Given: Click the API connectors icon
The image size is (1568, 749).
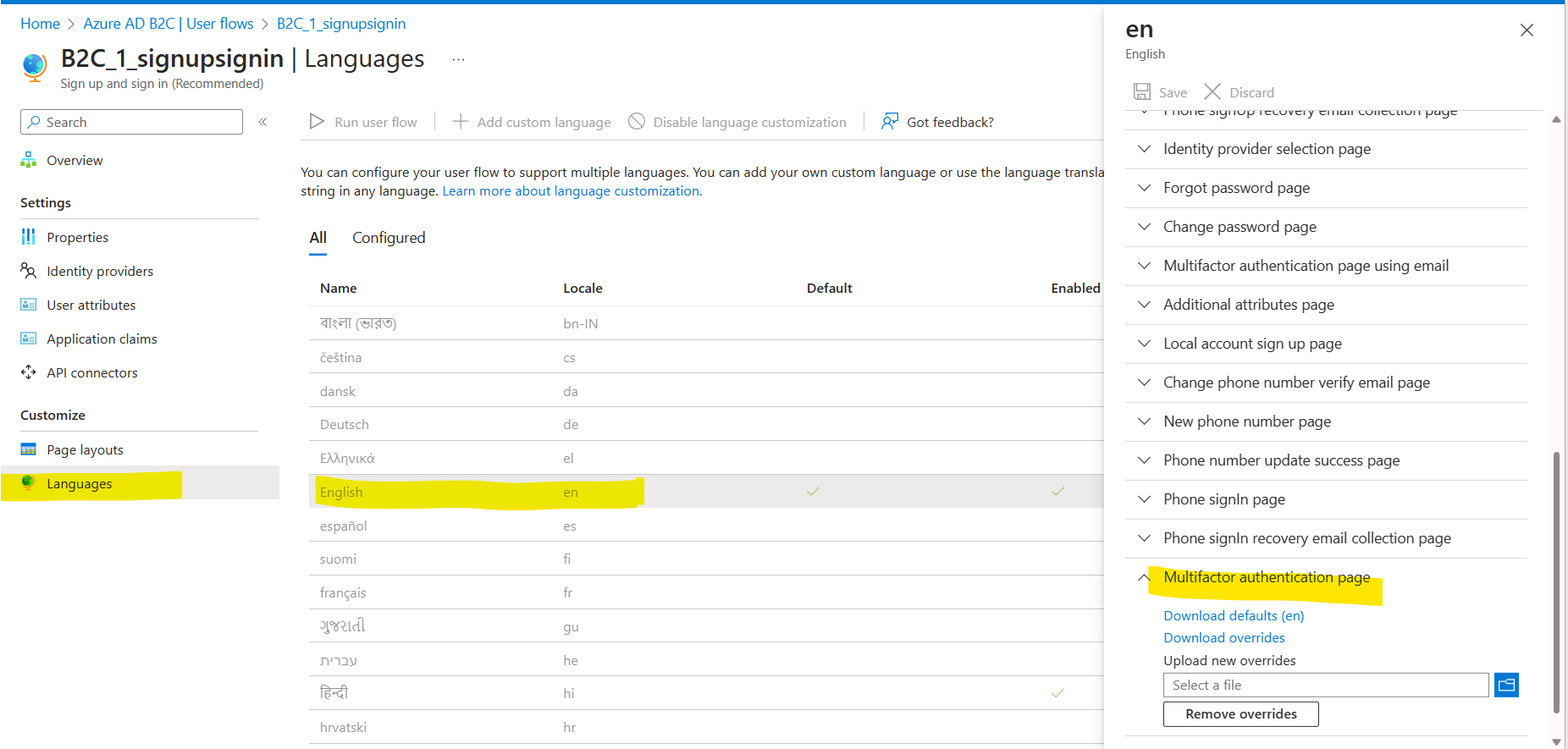Looking at the screenshot, I should tap(29, 372).
